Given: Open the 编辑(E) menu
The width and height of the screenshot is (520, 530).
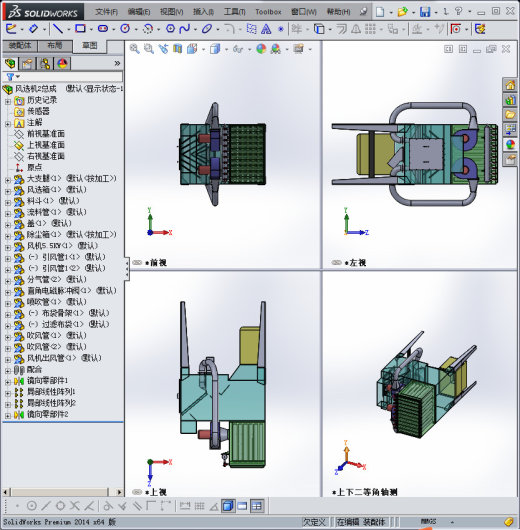Looking at the screenshot, I should click(x=139, y=12).
